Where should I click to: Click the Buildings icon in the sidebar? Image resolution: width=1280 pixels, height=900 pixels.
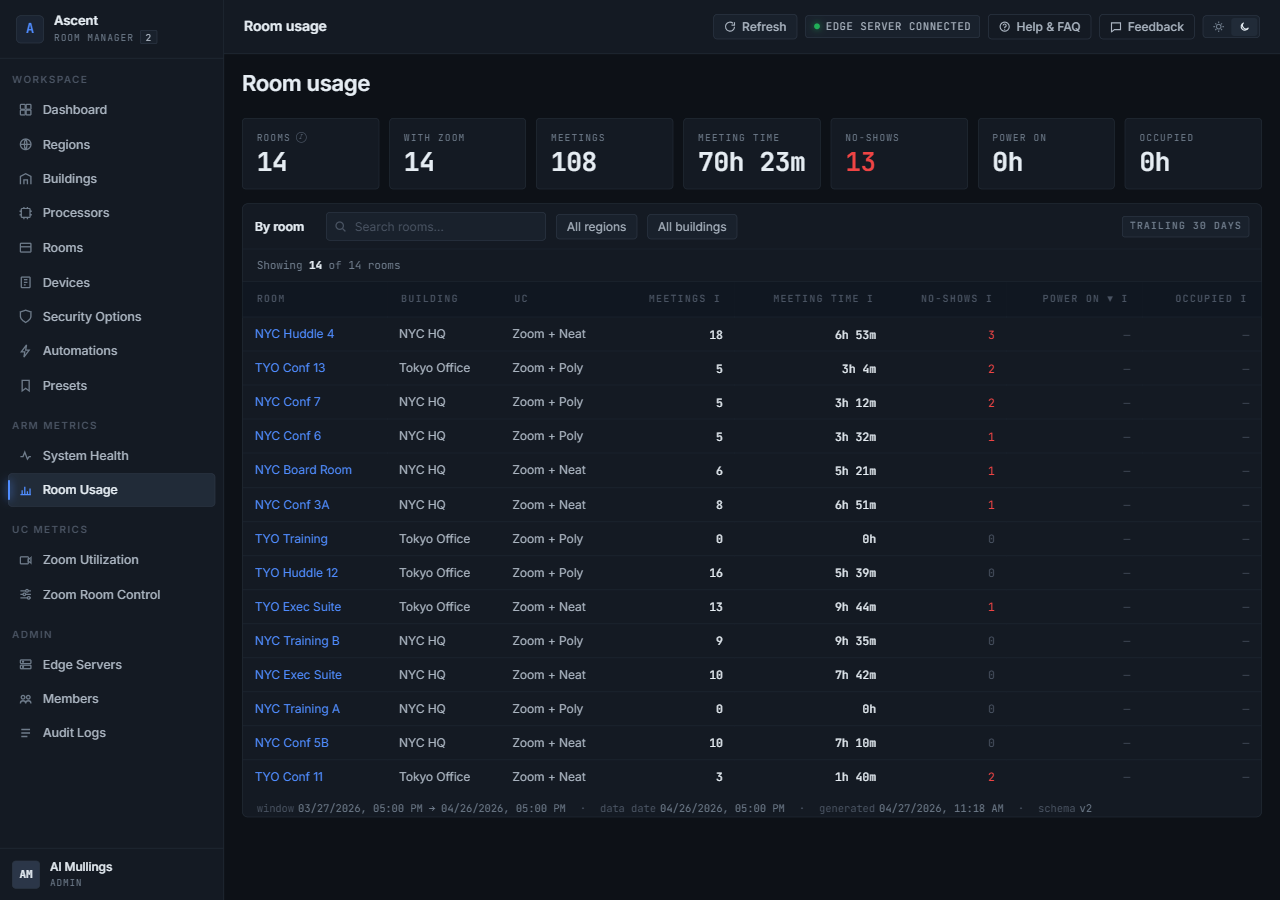(26, 179)
